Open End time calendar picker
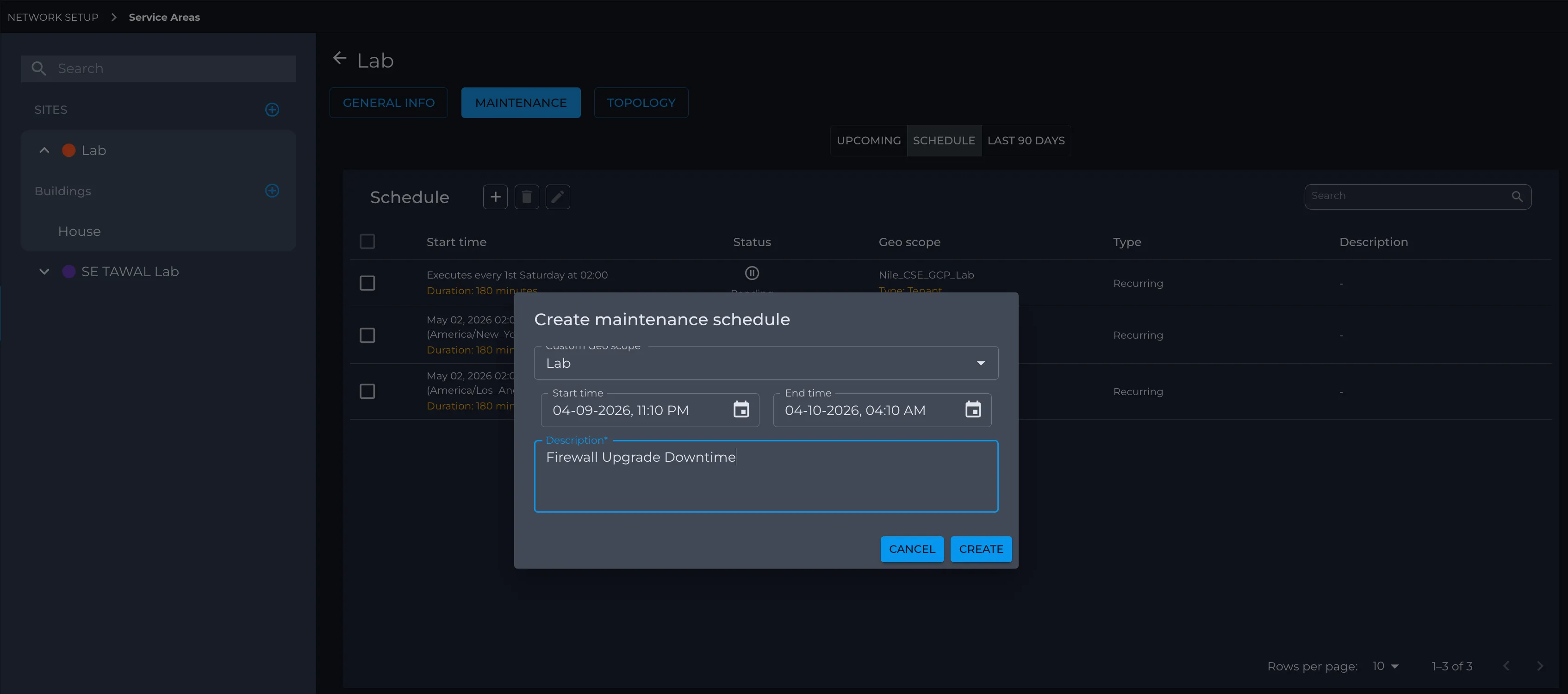Image resolution: width=1568 pixels, height=694 pixels. tap(973, 410)
